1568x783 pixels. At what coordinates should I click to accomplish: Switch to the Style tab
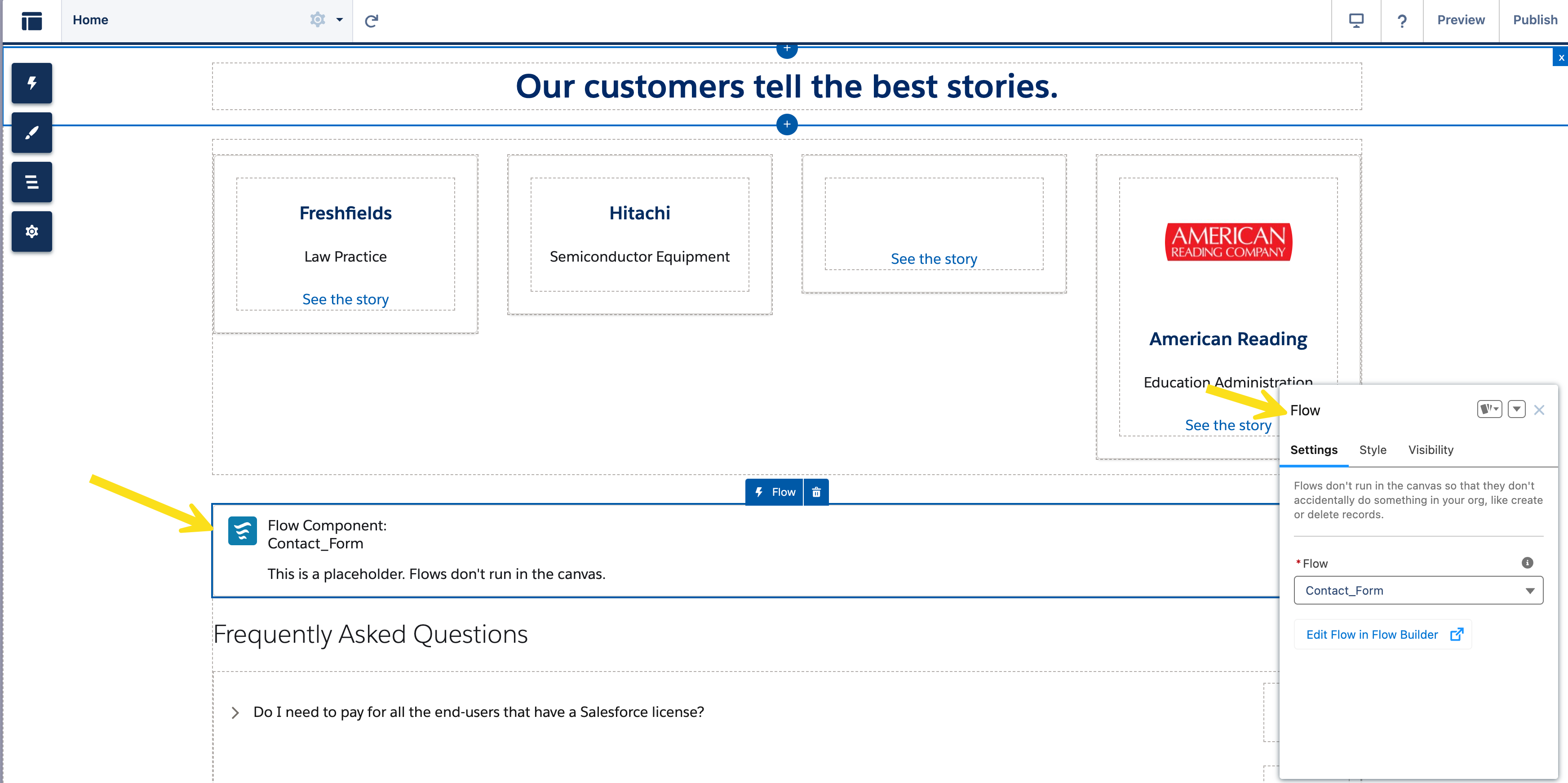1373,450
